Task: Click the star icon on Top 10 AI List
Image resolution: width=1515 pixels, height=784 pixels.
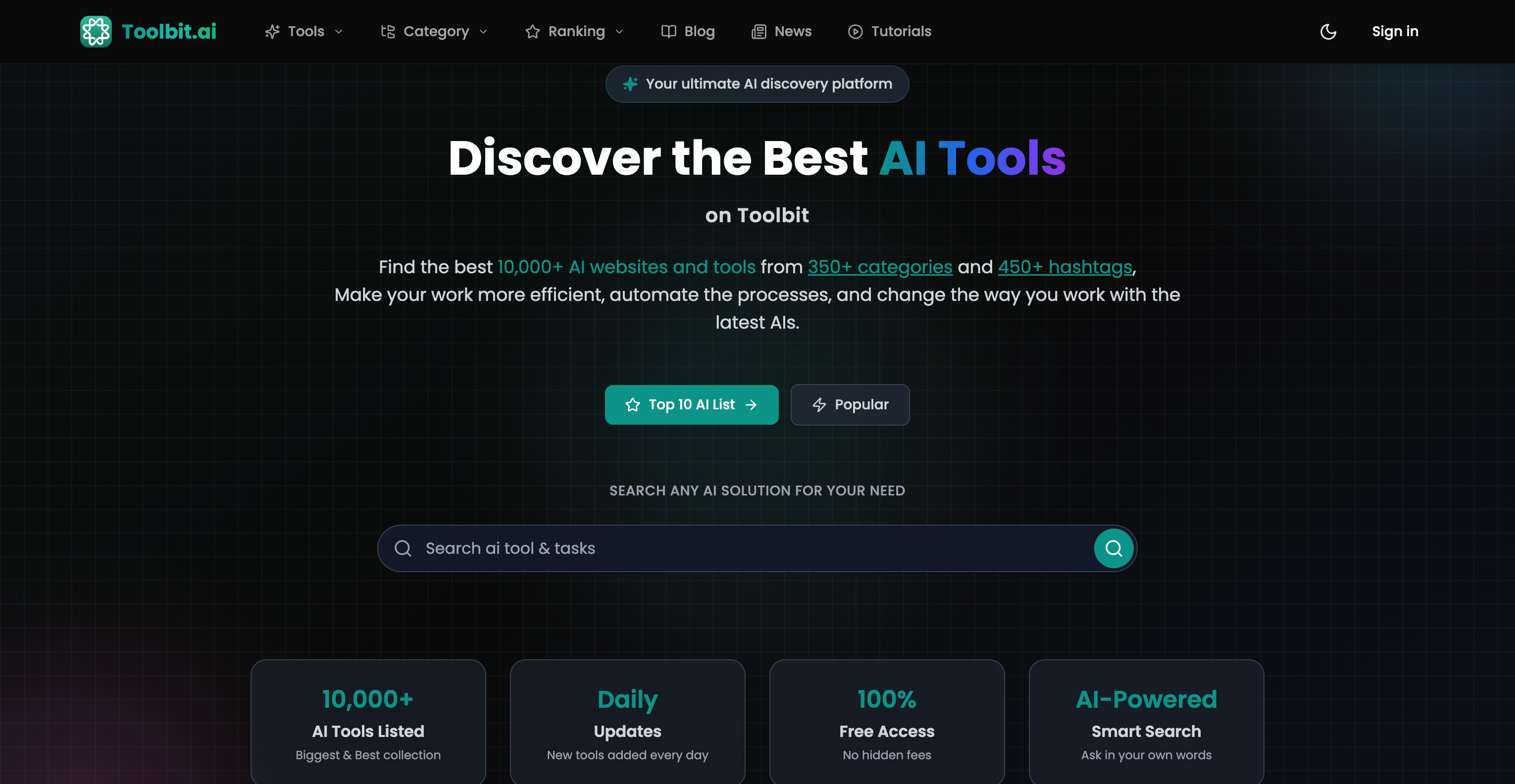Action: coord(632,405)
